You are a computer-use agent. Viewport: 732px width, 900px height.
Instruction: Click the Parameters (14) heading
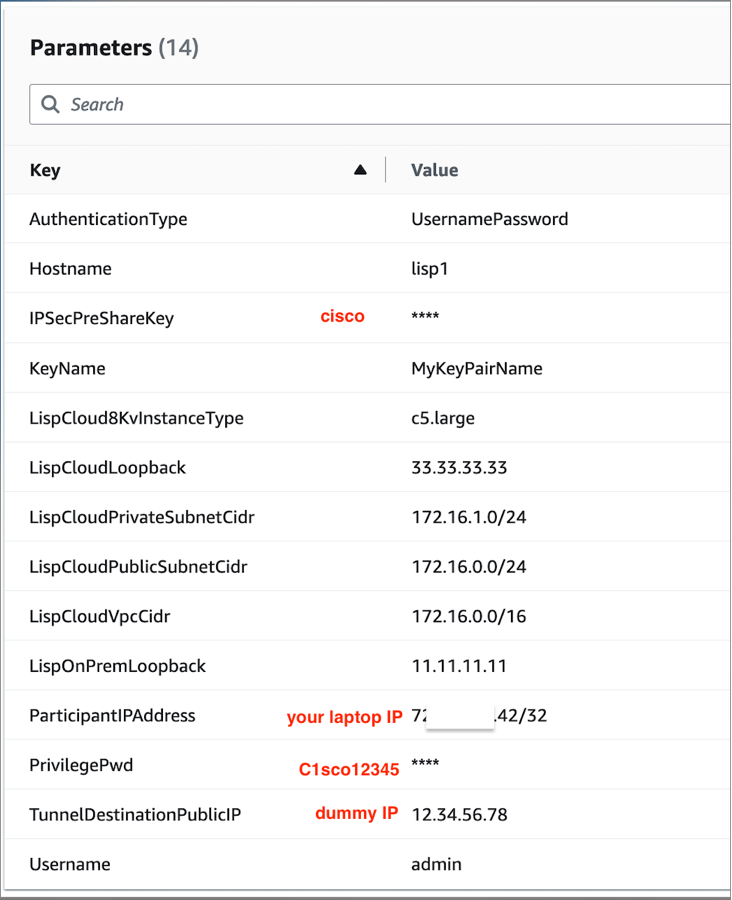[x=113, y=47]
